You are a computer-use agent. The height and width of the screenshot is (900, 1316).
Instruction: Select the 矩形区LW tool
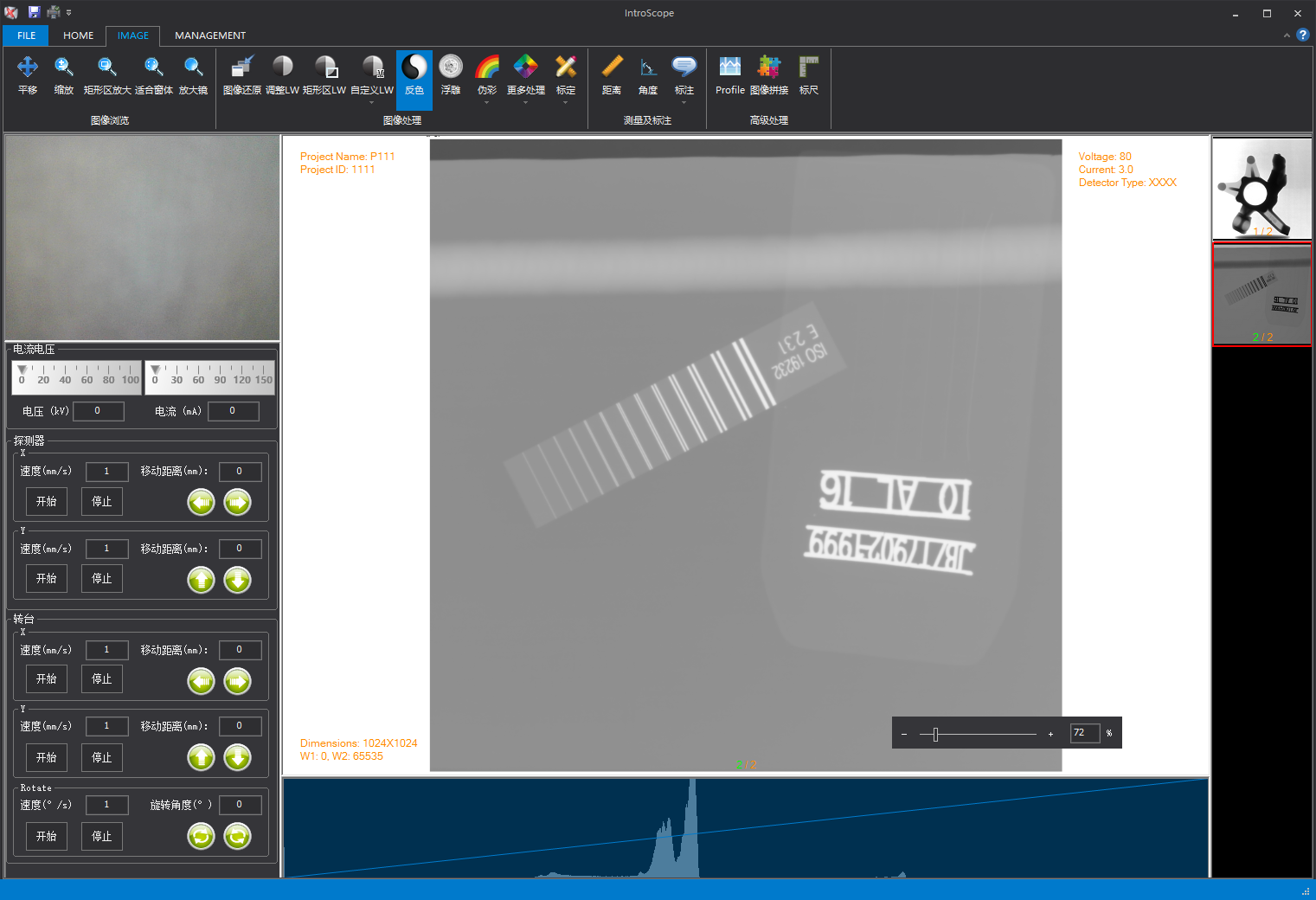pyautogui.click(x=324, y=75)
